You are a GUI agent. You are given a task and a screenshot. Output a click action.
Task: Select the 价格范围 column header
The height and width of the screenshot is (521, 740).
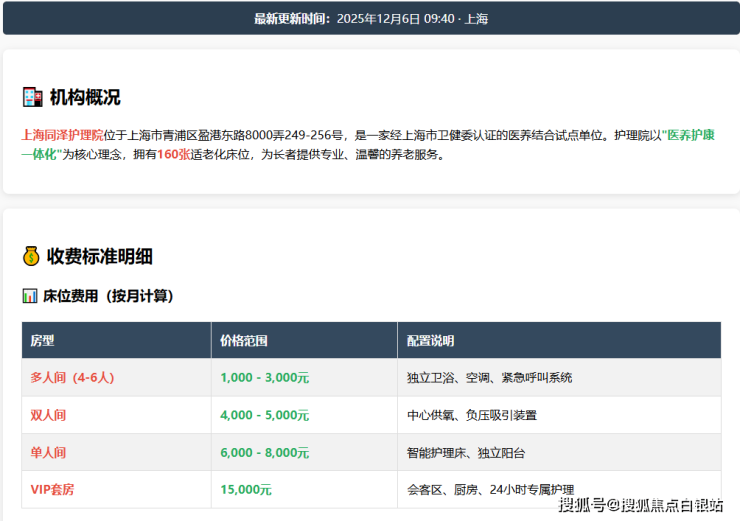coord(244,341)
